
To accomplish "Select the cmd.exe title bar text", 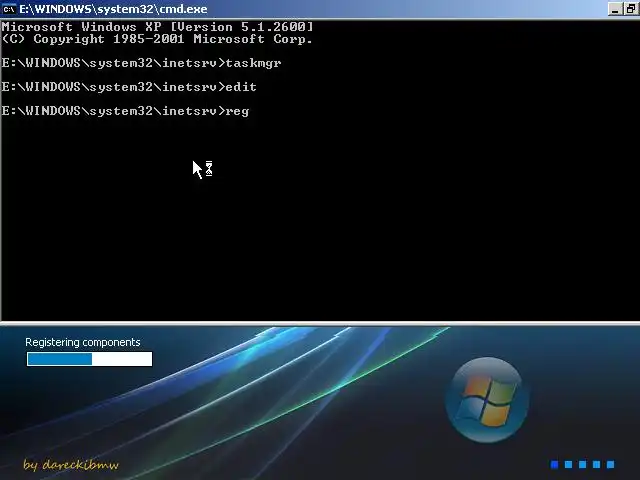I will pyautogui.click(x=113, y=9).
